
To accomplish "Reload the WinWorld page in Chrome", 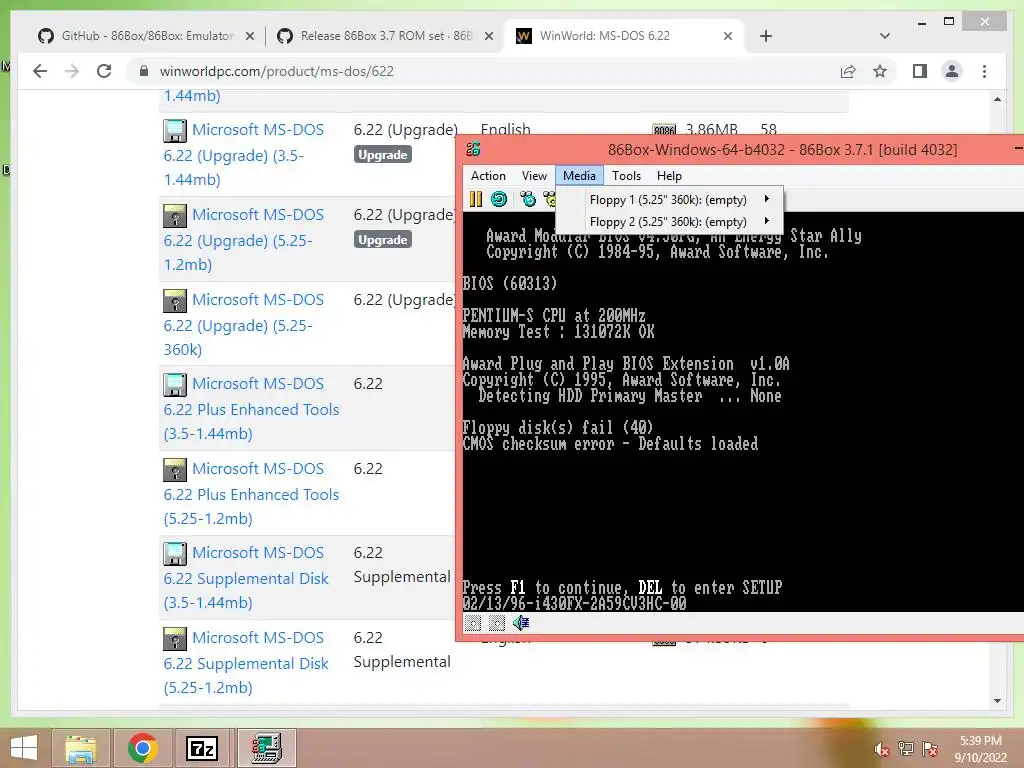I will (x=104, y=71).
